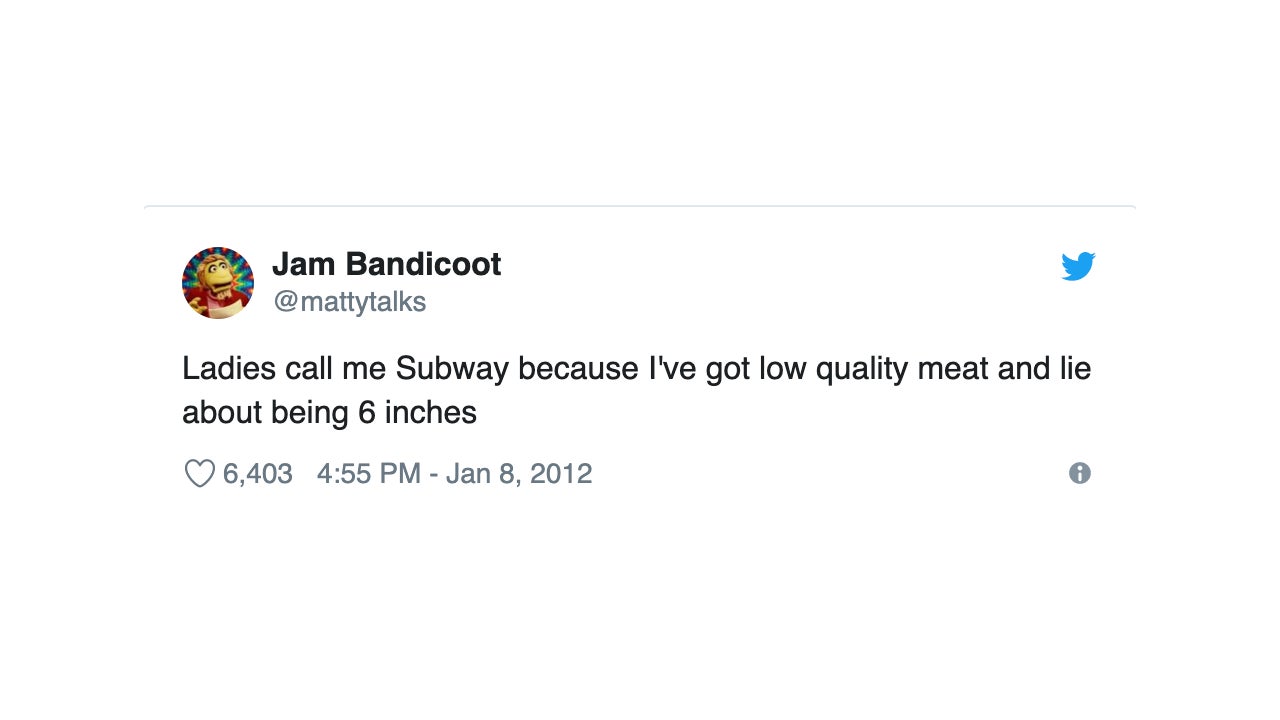Click the "6 inches" text in the tweet

(417, 412)
